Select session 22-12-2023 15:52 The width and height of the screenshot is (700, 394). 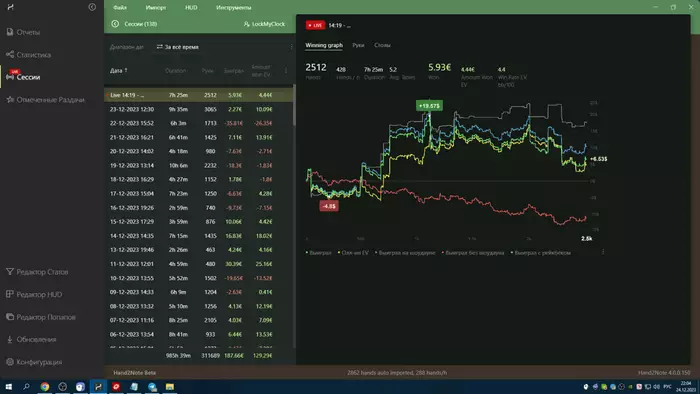[x=199, y=123]
